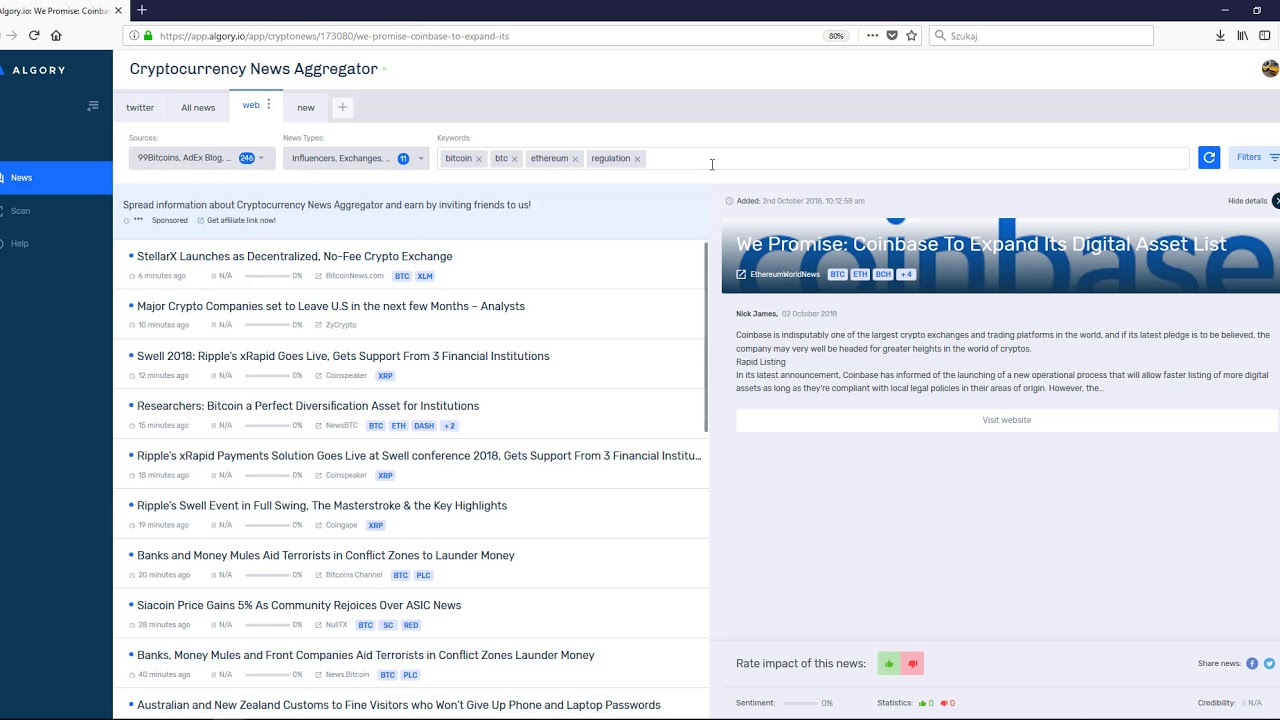Open Researchers Bitcoin Diversification Asset article
The image size is (1280, 720).
coord(308,406)
